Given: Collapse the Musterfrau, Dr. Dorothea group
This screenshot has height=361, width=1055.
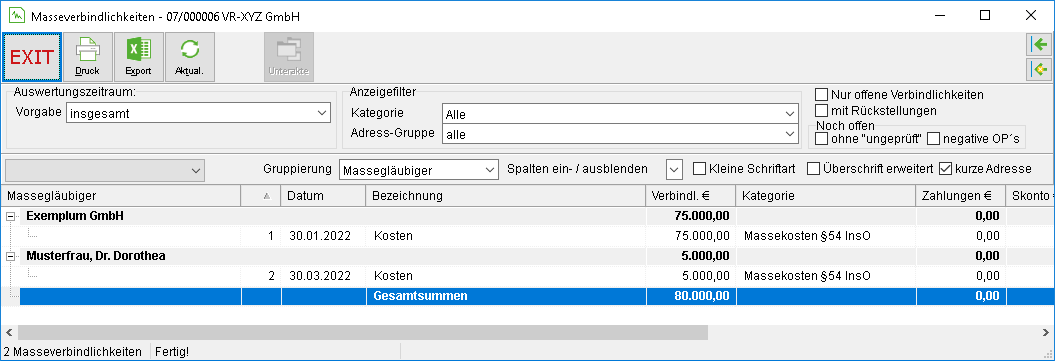Looking at the screenshot, I should pos(10,256).
